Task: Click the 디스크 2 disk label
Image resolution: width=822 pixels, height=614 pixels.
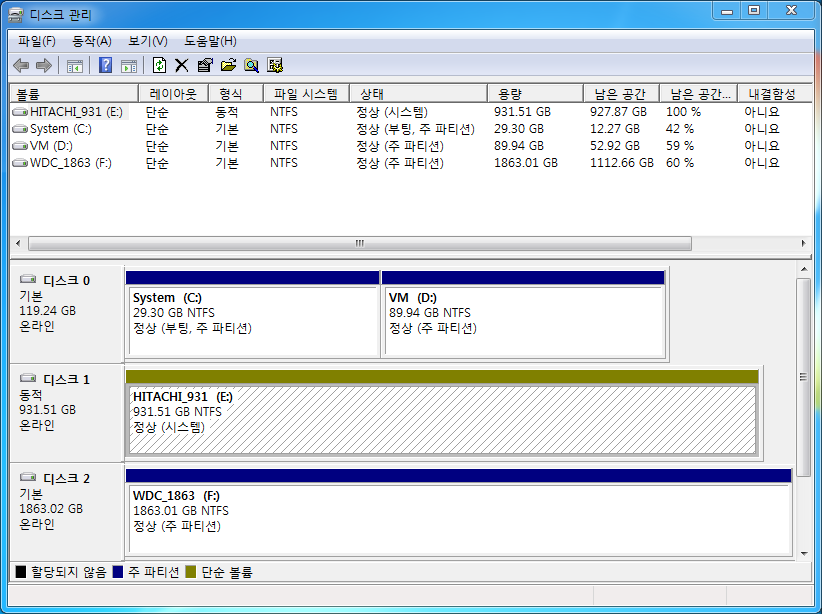Action: [x=66, y=479]
